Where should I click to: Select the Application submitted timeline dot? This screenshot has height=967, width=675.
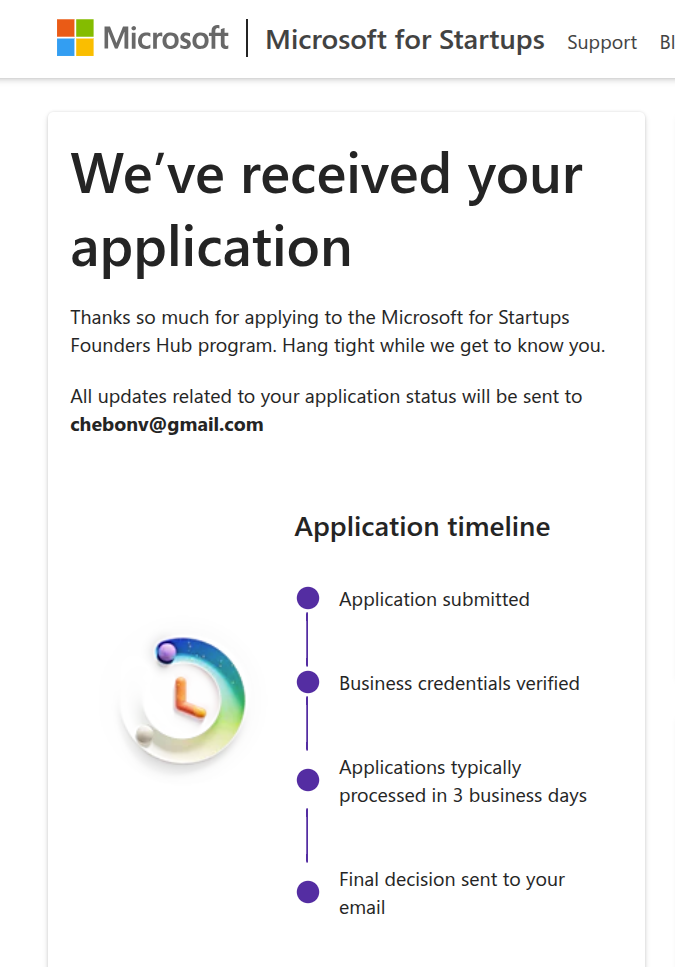[x=308, y=598]
